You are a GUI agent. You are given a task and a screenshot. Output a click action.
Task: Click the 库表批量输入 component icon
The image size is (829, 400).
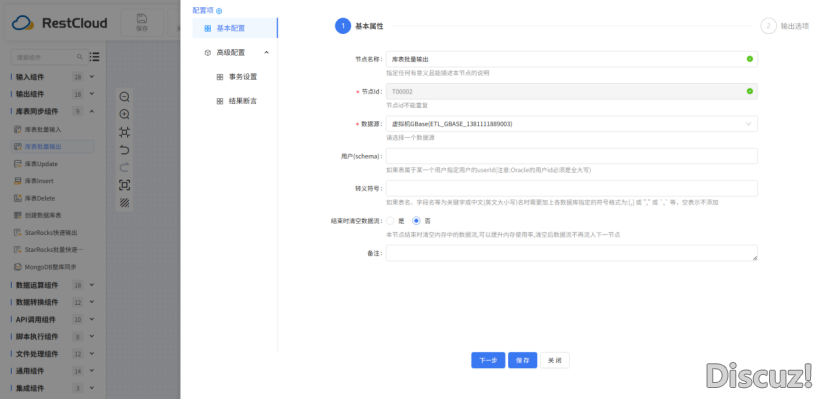point(17,129)
